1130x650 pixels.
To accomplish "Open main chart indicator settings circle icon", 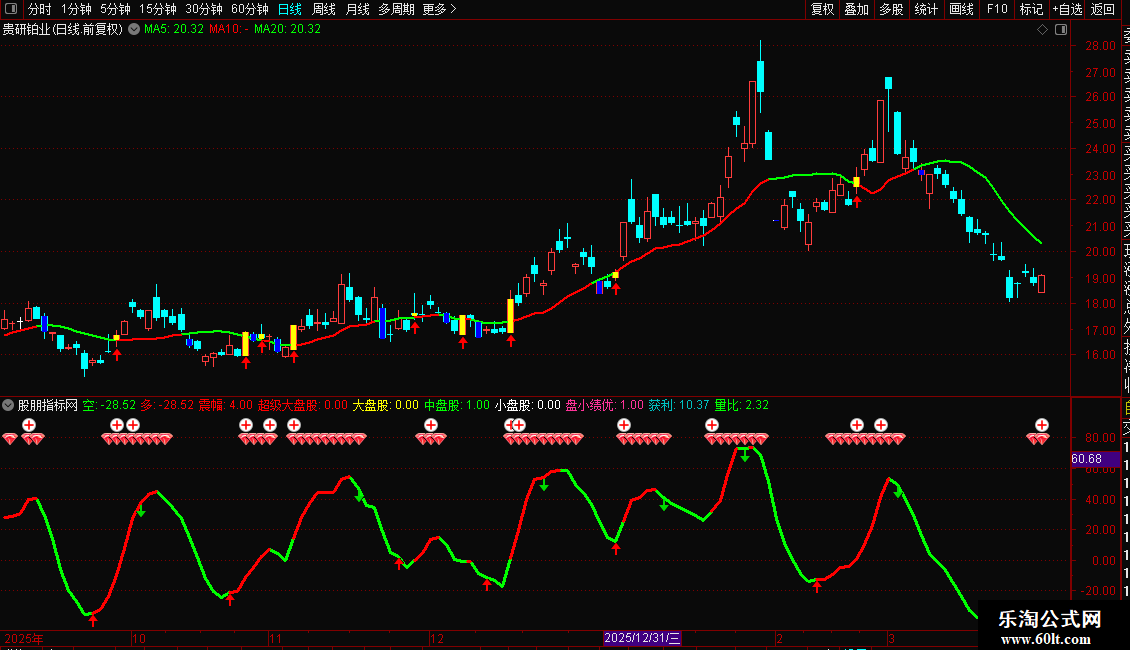I will tap(134, 29).
